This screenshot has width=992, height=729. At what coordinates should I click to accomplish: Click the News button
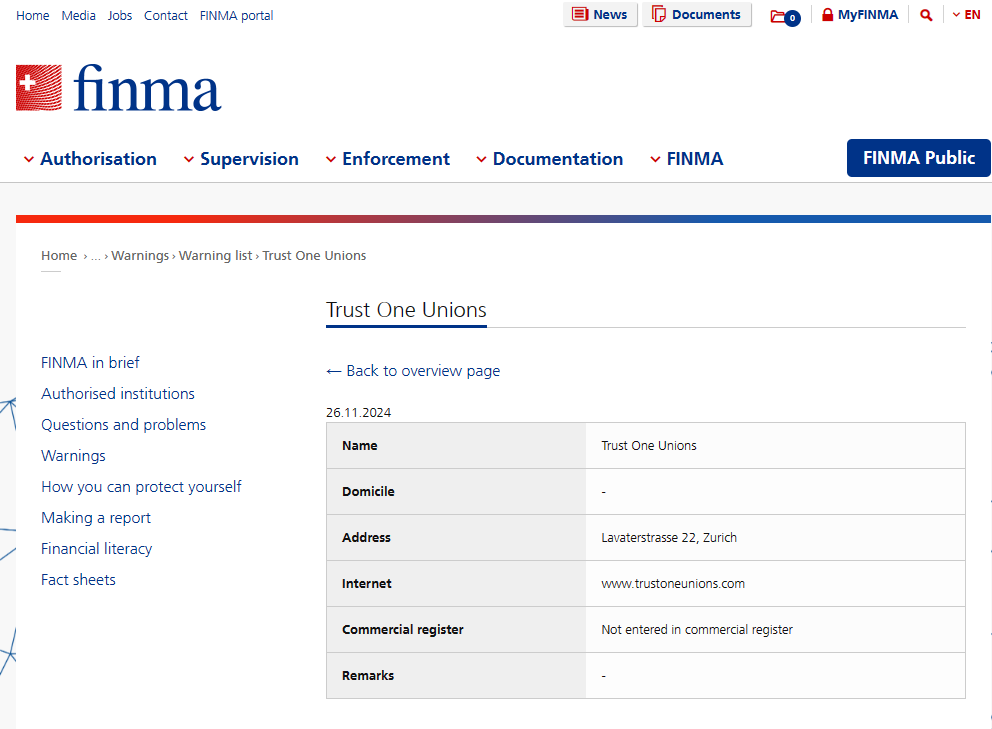(x=600, y=15)
